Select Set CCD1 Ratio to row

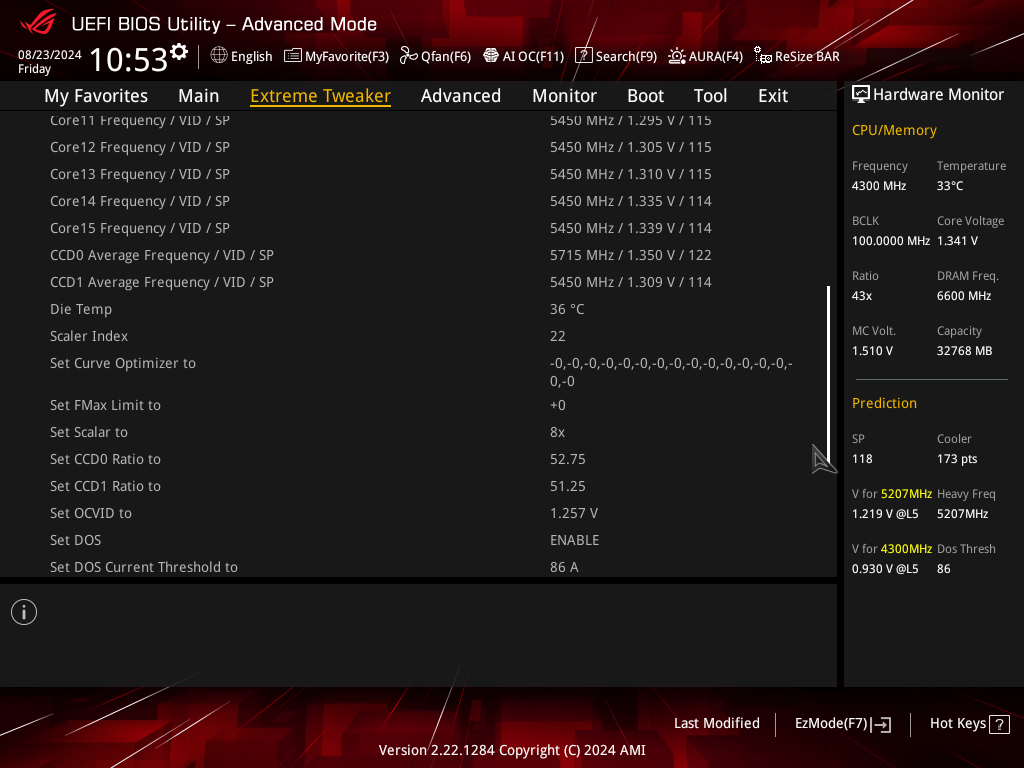(418, 486)
